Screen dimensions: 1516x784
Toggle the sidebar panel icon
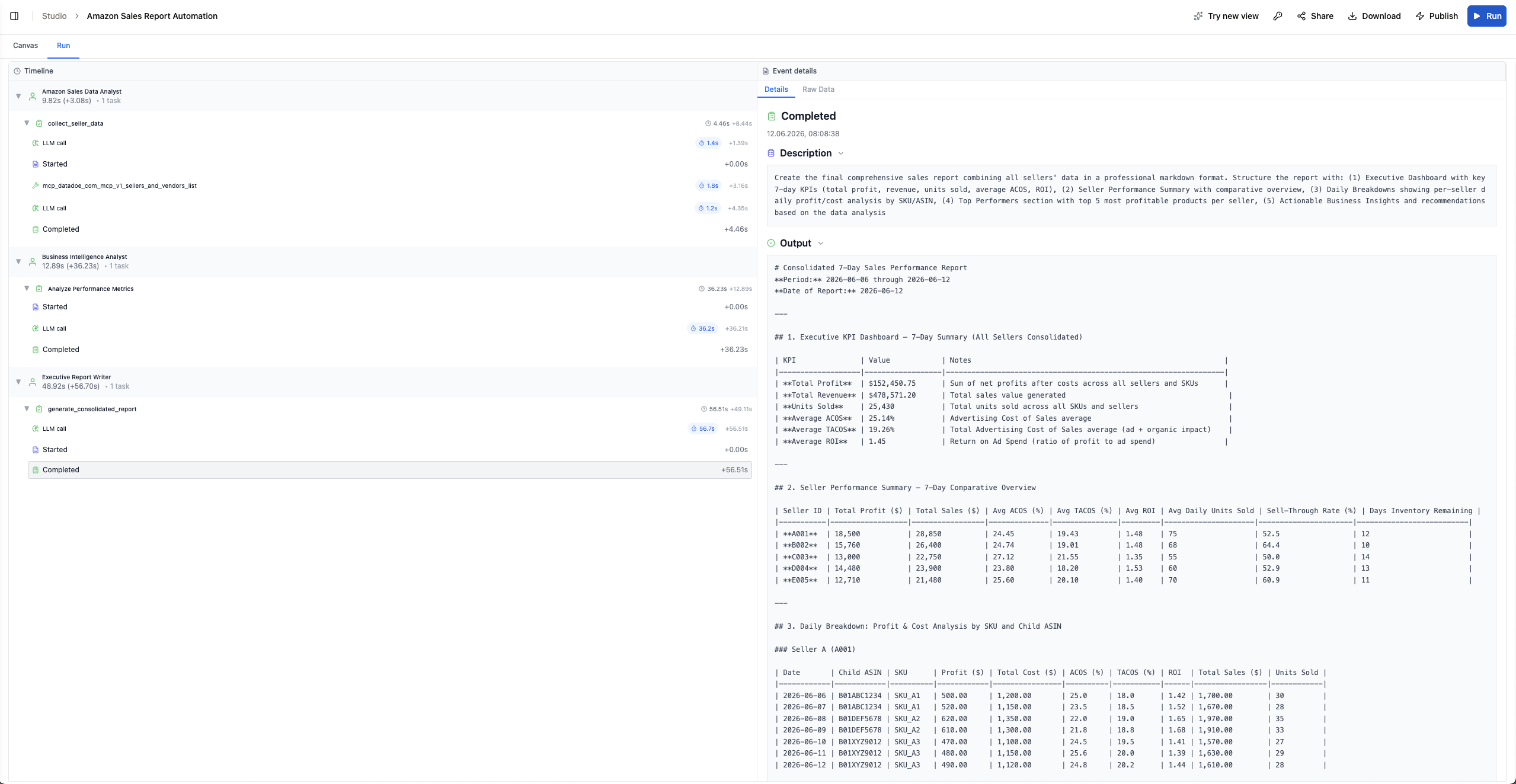click(x=14, y=16)
